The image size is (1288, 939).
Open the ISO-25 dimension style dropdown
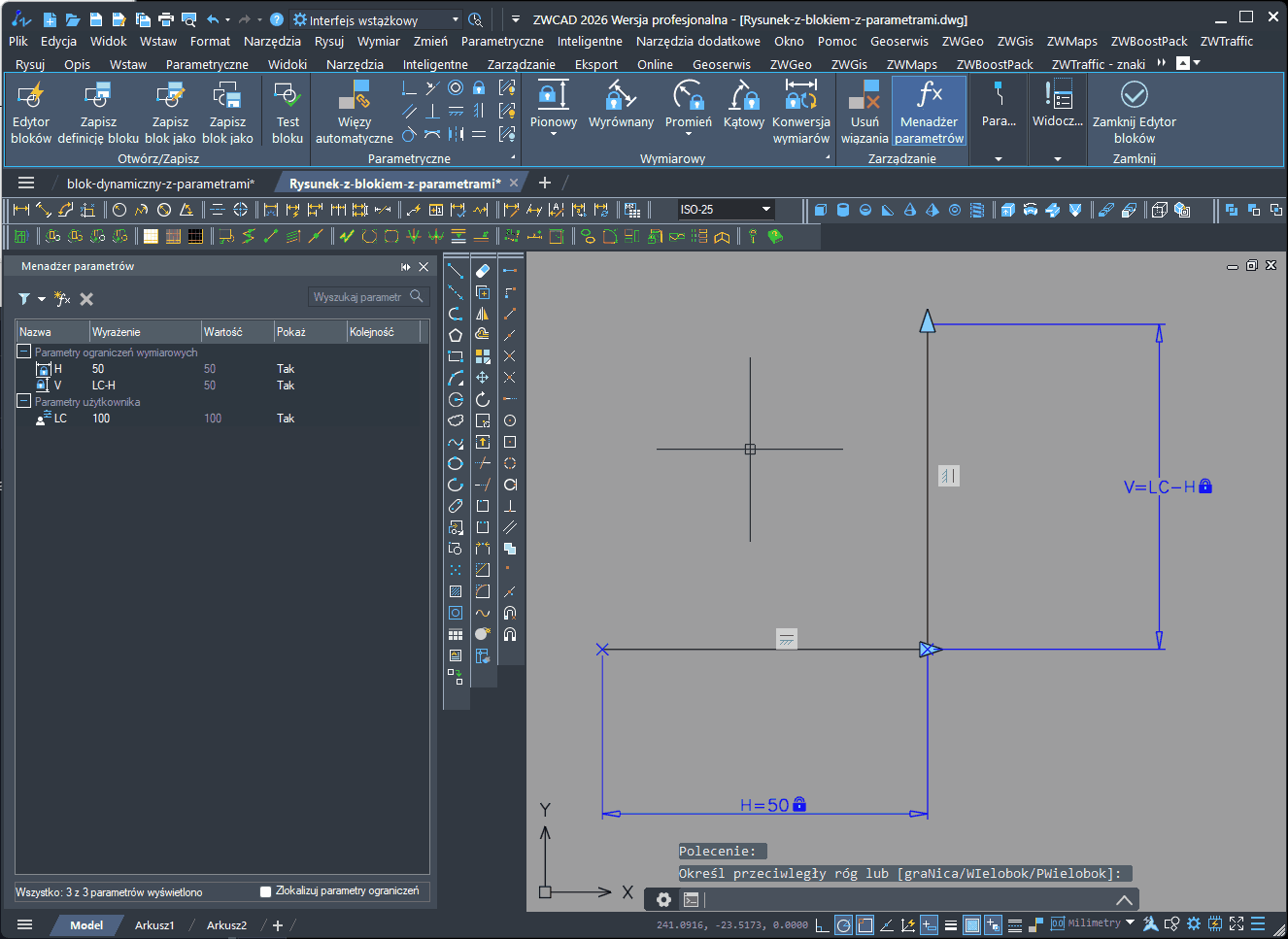pos(765,210)
